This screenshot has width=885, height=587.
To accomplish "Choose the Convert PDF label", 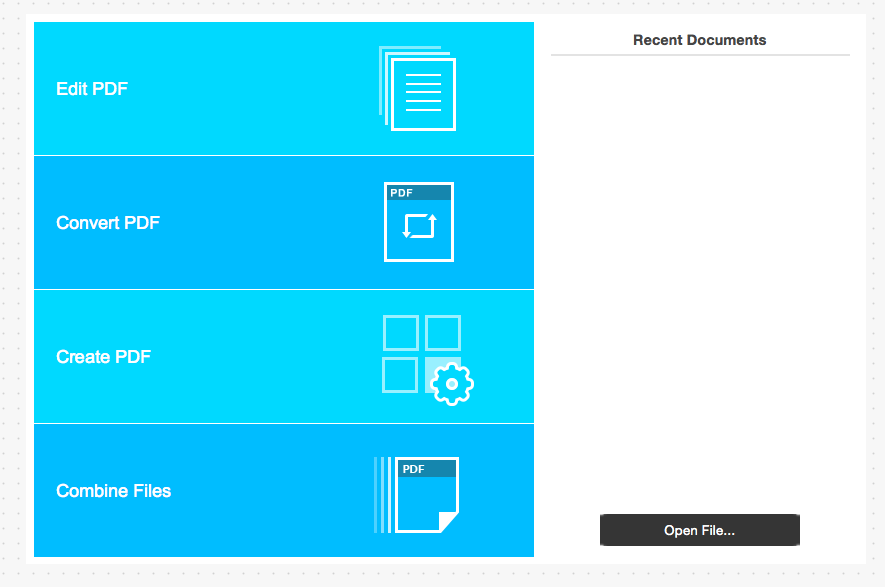I will tap(108, 223).
